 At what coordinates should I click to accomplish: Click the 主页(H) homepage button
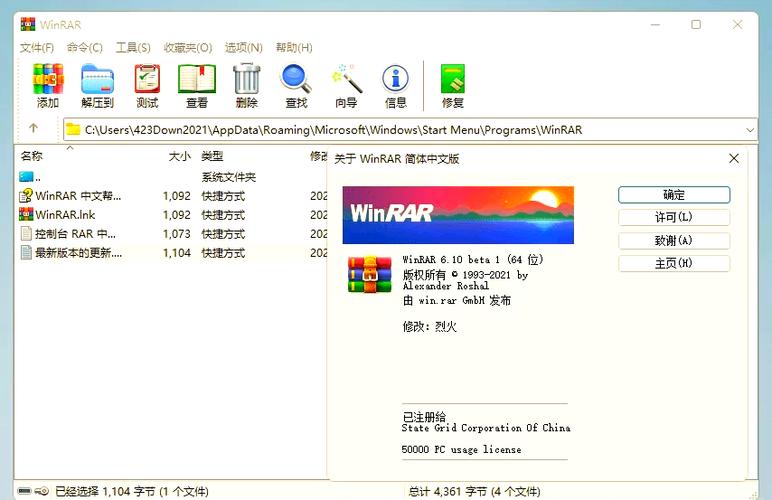coord(674,263)
